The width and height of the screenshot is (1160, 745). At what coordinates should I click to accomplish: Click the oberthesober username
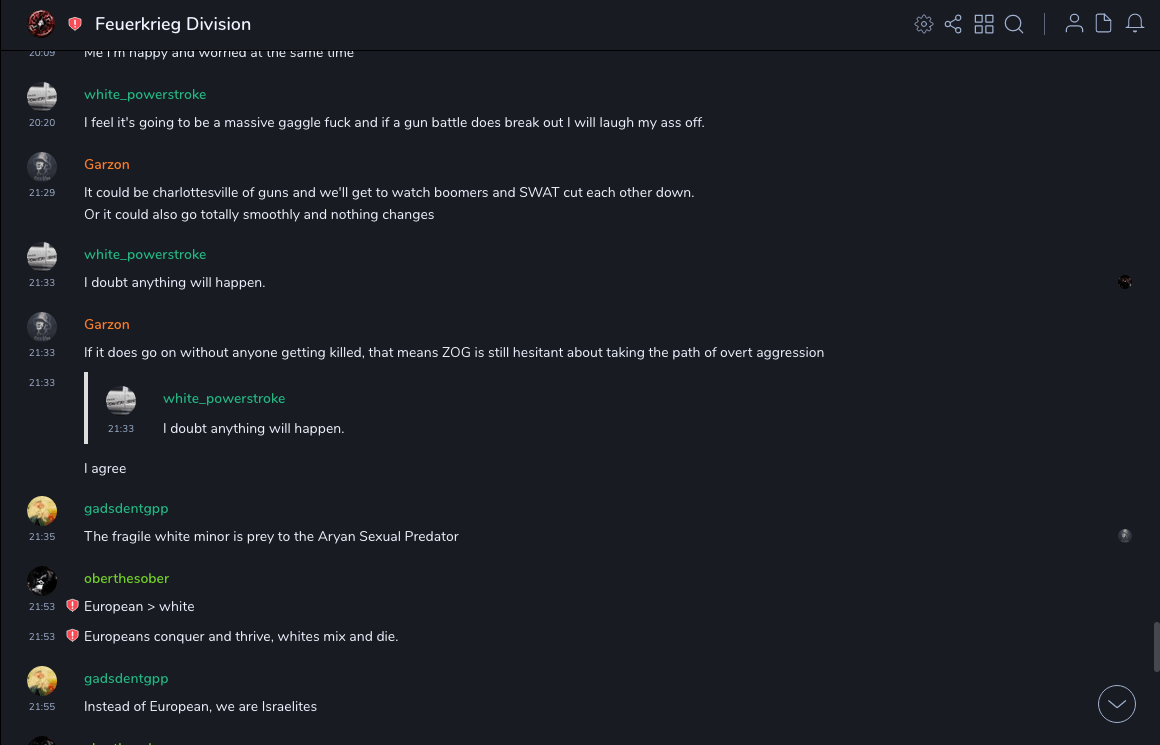[126, 578]
